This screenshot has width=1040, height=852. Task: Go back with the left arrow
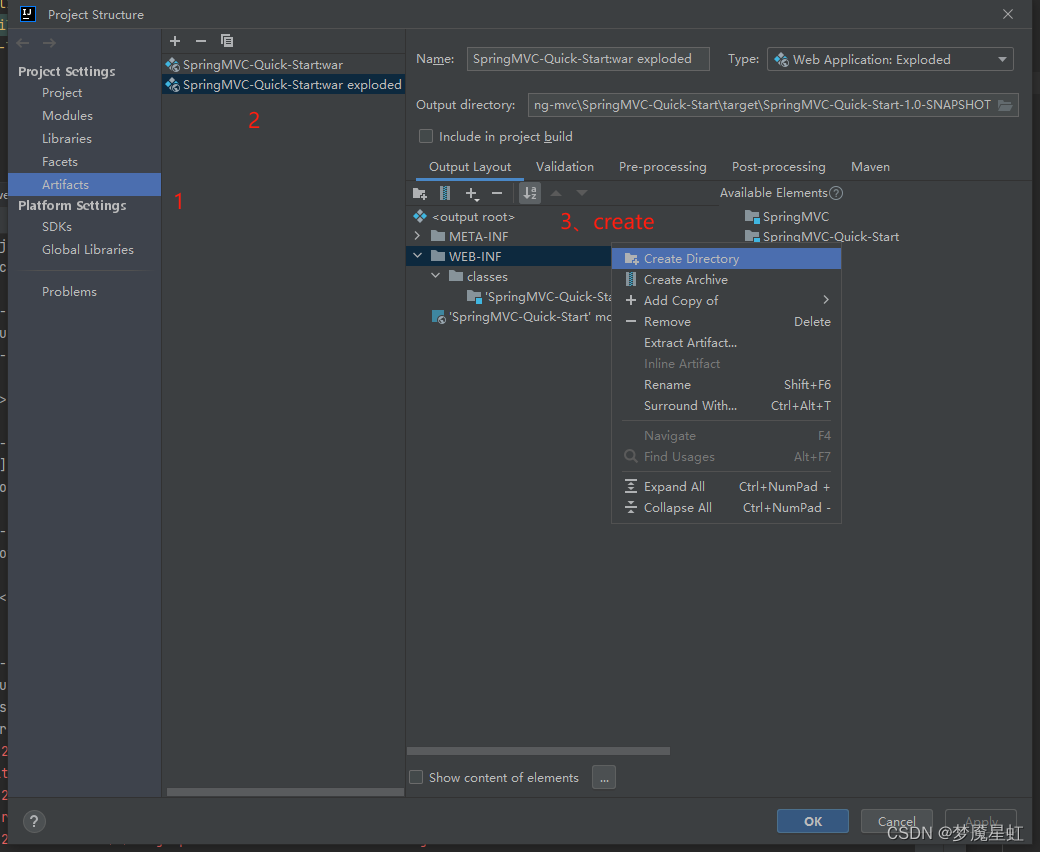coord(23,43)
